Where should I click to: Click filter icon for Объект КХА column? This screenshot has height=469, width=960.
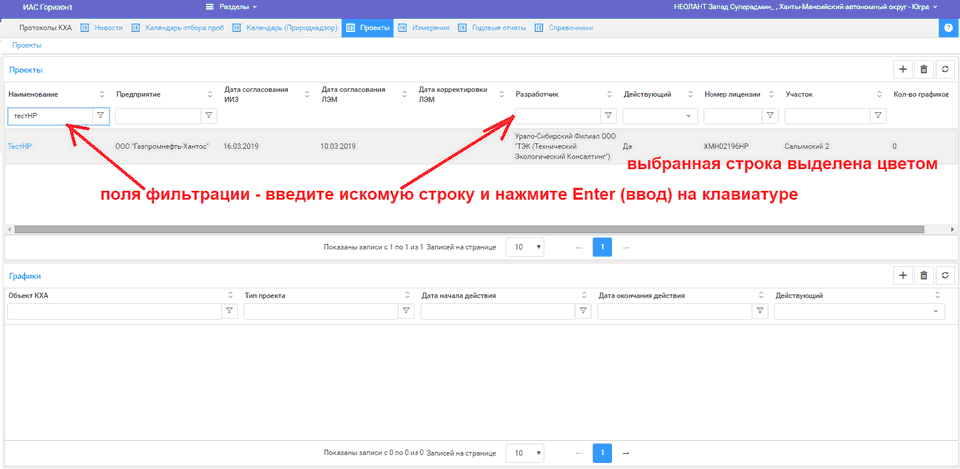(230, 311)
